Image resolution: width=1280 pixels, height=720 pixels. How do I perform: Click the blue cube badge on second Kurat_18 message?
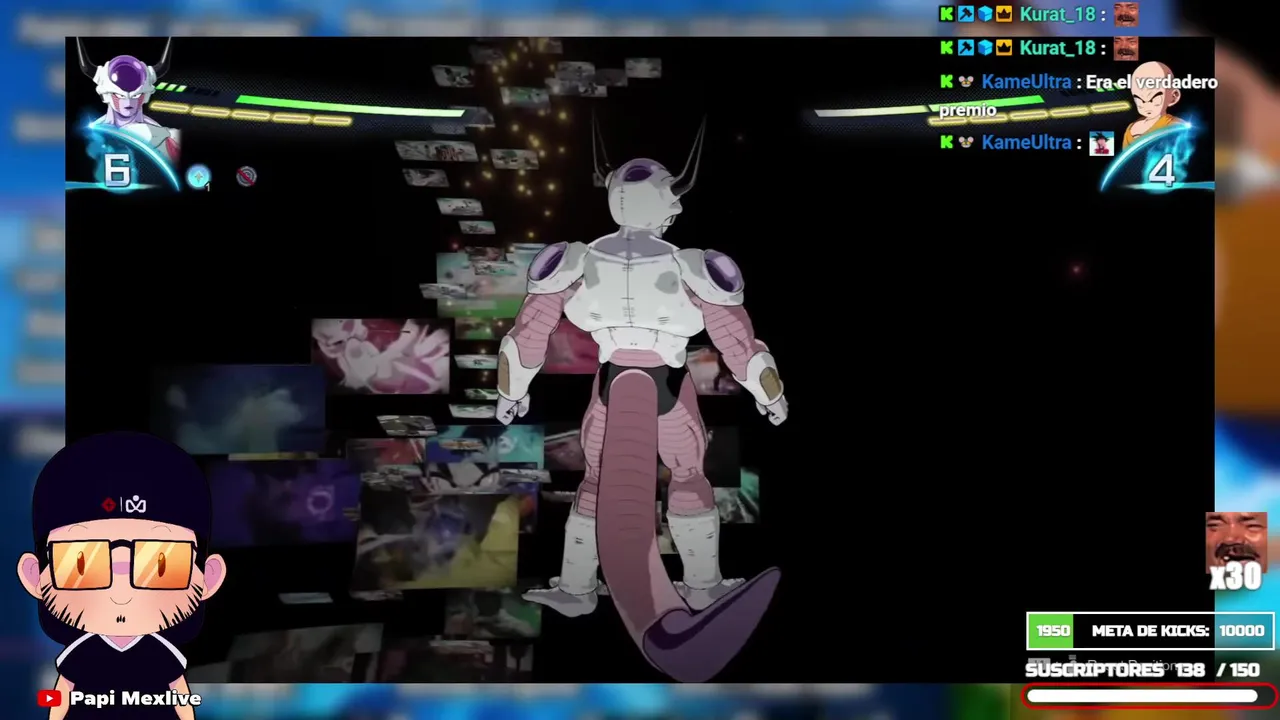click(984, 47)
